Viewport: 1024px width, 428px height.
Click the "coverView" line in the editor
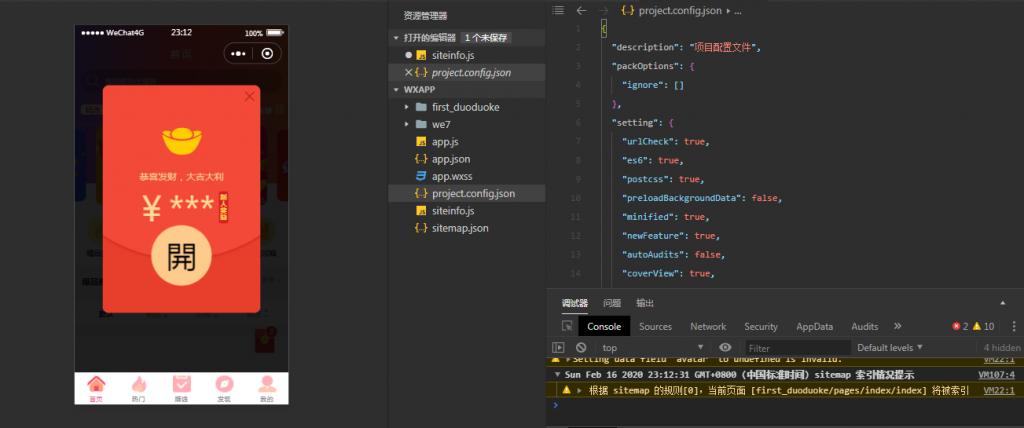tap(667, 273)
